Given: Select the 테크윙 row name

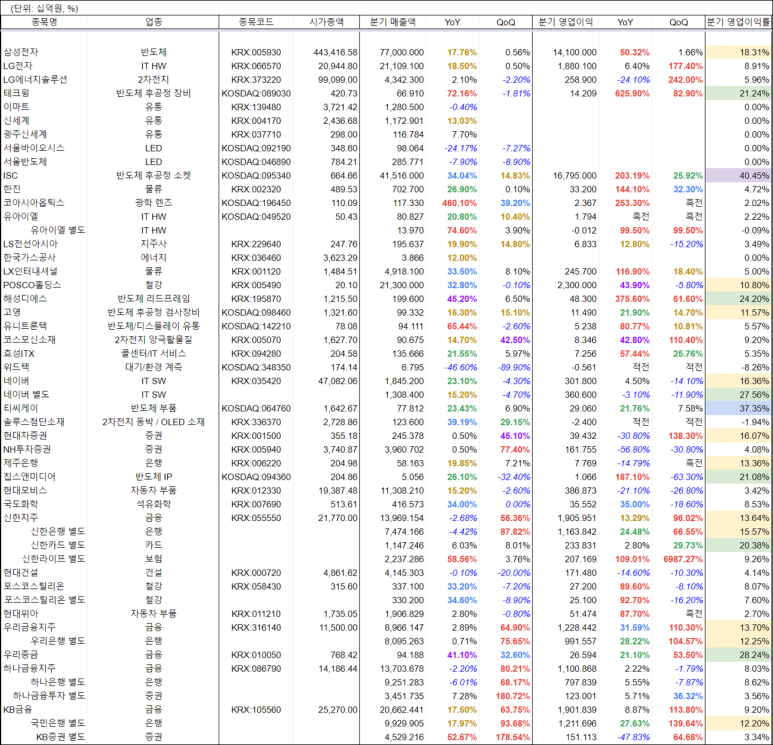Looking at the screenshot, I should click(x=16, y=93).
